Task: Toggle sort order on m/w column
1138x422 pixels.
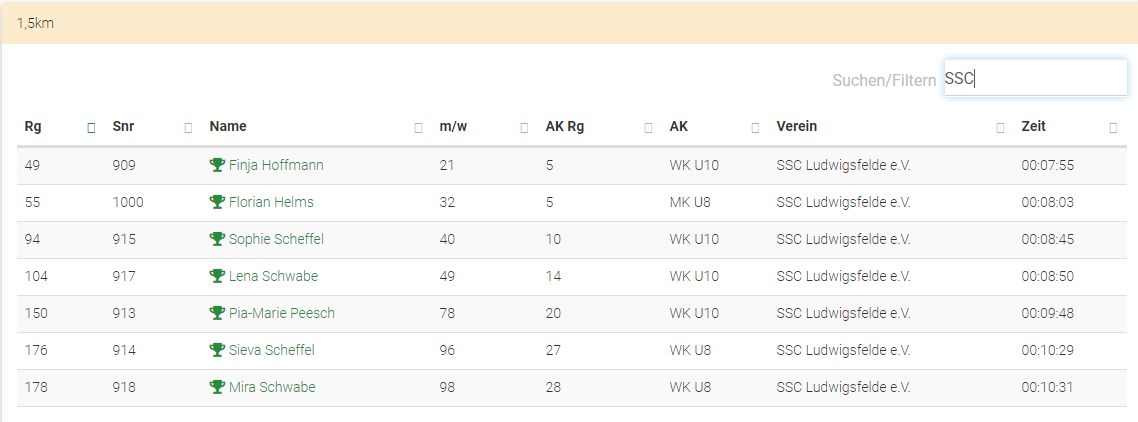Action: pos(524,128)
